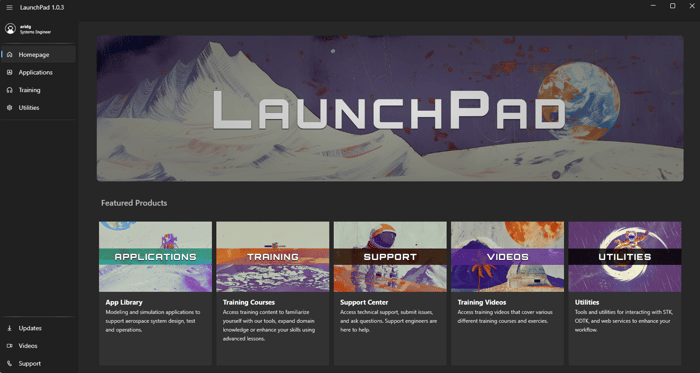Click the Training Courses card title
The image size is (700, 373).
[x=249, y=302]
